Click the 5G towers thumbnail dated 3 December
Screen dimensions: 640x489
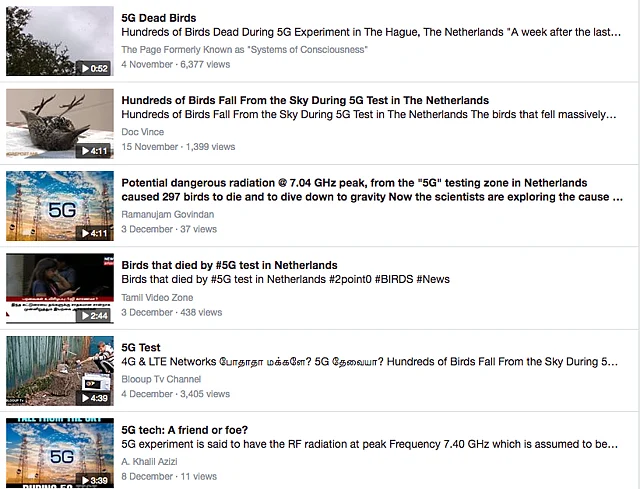(60, 206)
